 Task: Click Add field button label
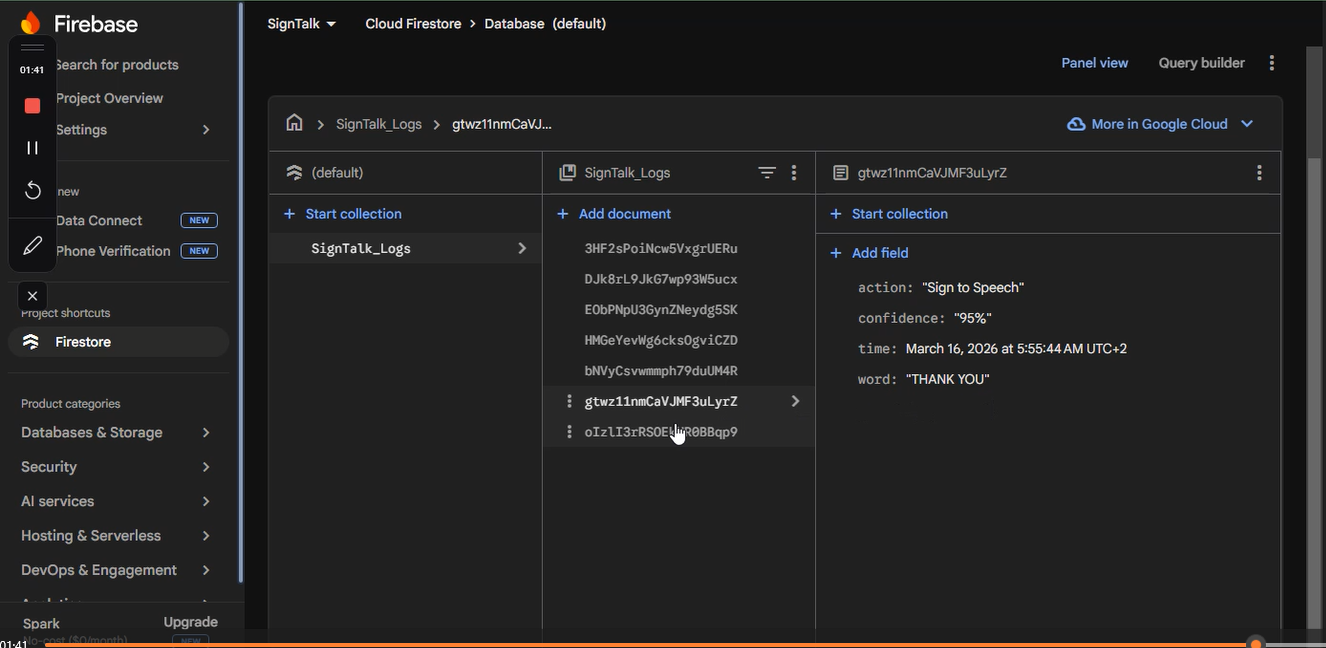[x=880, y=253]
